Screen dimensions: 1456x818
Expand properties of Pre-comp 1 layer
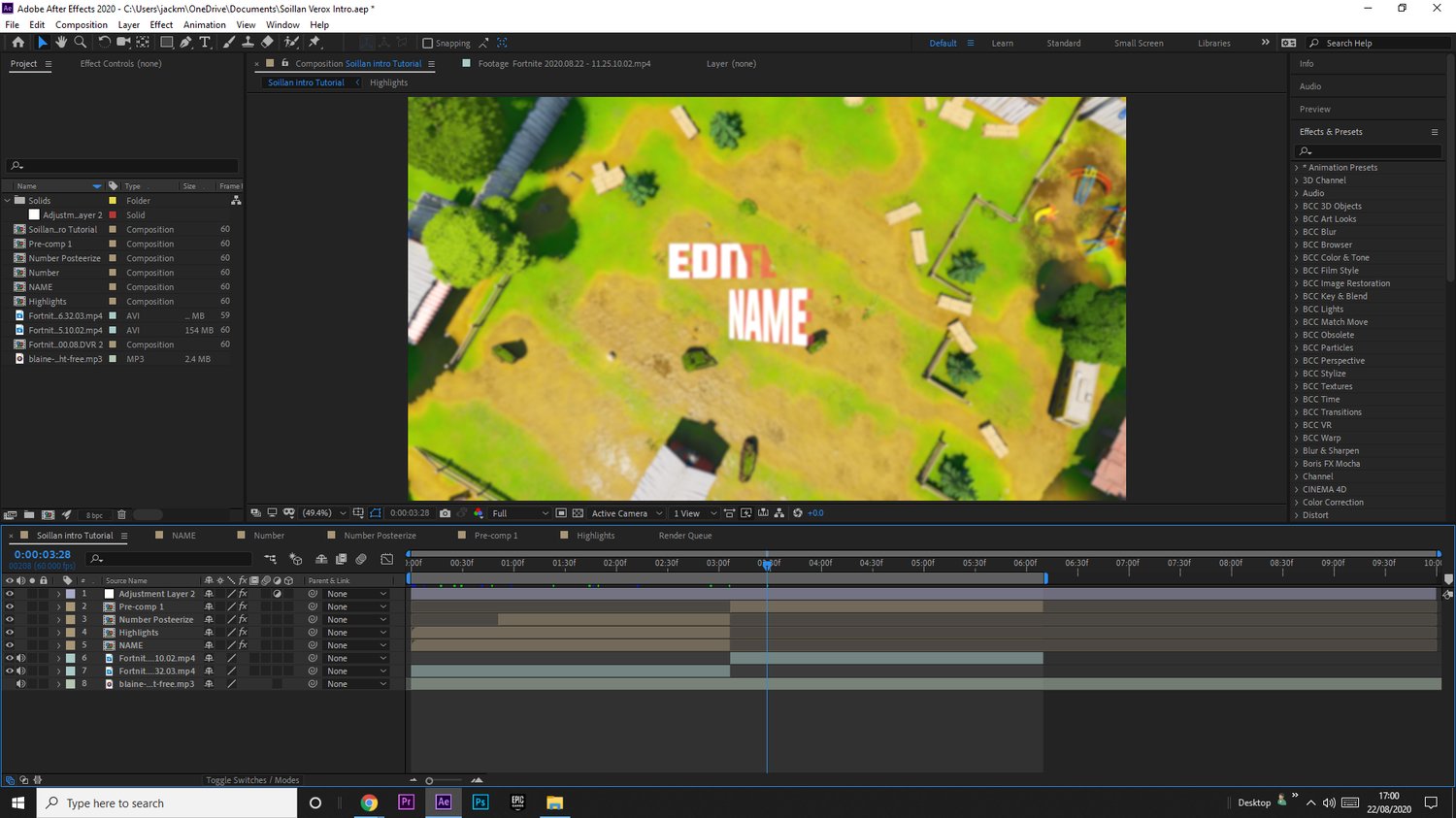(x=58, y=606)
